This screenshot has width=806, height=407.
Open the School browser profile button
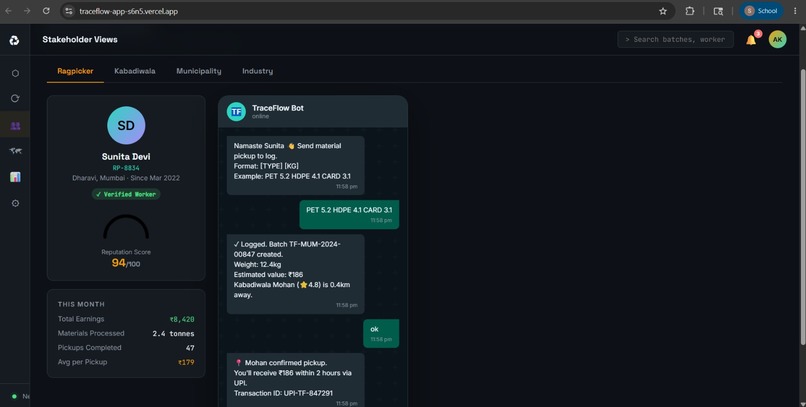[x=761, y=11]
